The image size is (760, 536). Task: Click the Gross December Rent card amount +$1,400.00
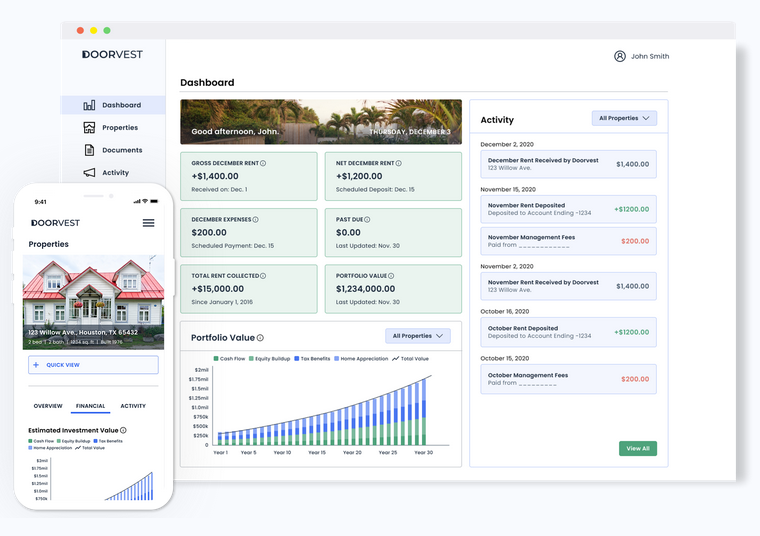tap(215, 176)
